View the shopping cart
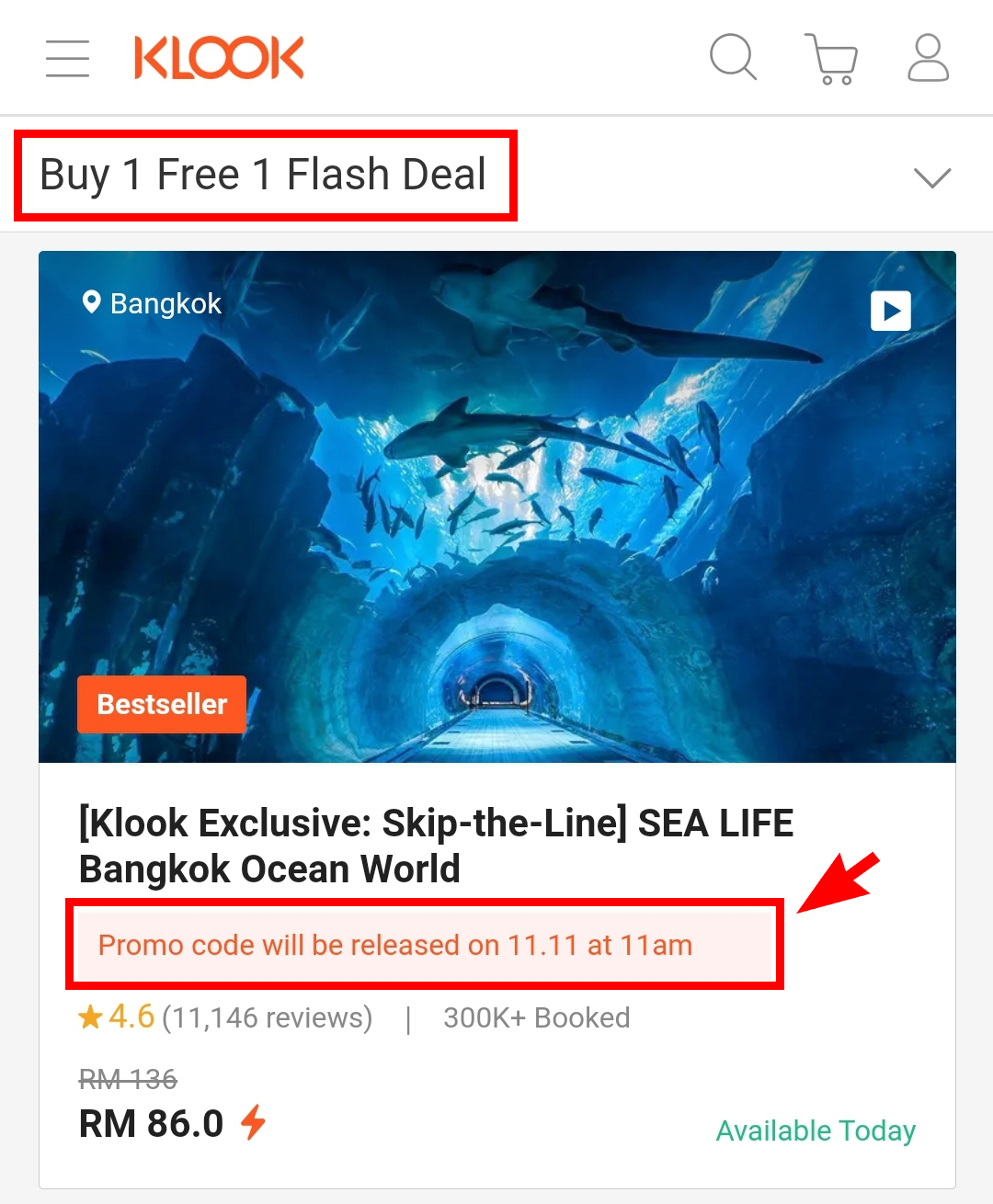This screenshot has height=1204, width=993. click(831, 59)
